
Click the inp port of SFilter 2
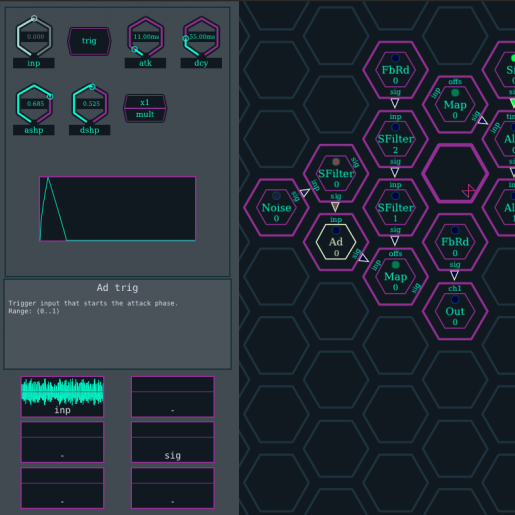click(395, 117)
